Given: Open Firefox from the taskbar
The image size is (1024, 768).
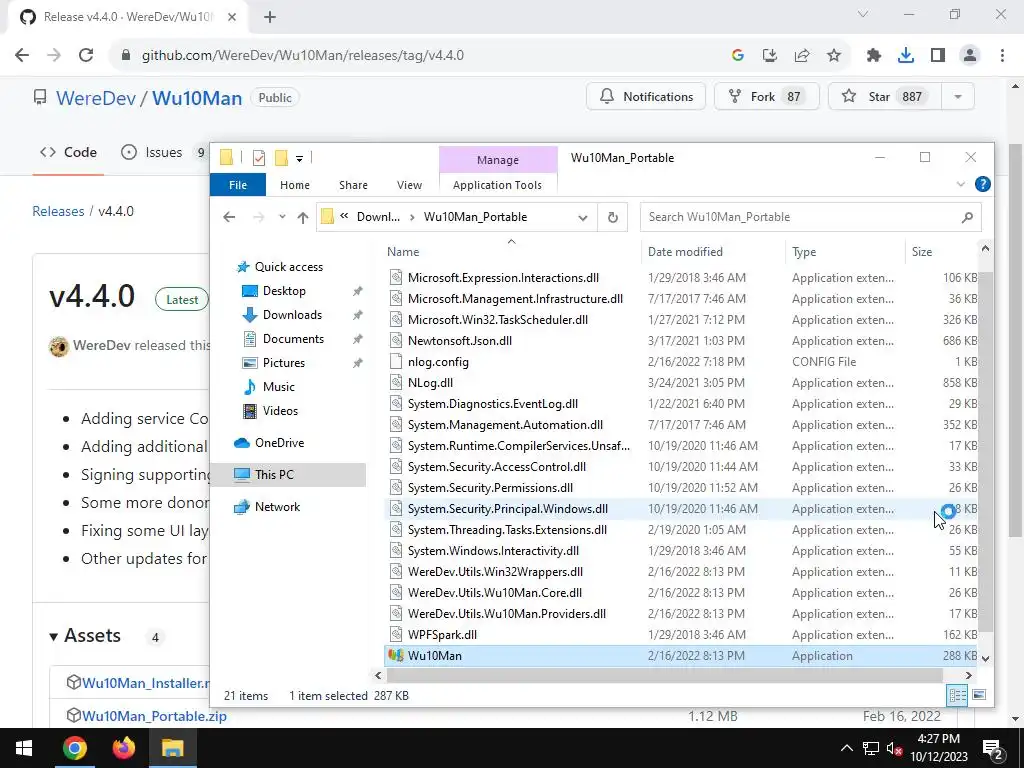Looking at the screenshot, I should (x=123, y=748).
